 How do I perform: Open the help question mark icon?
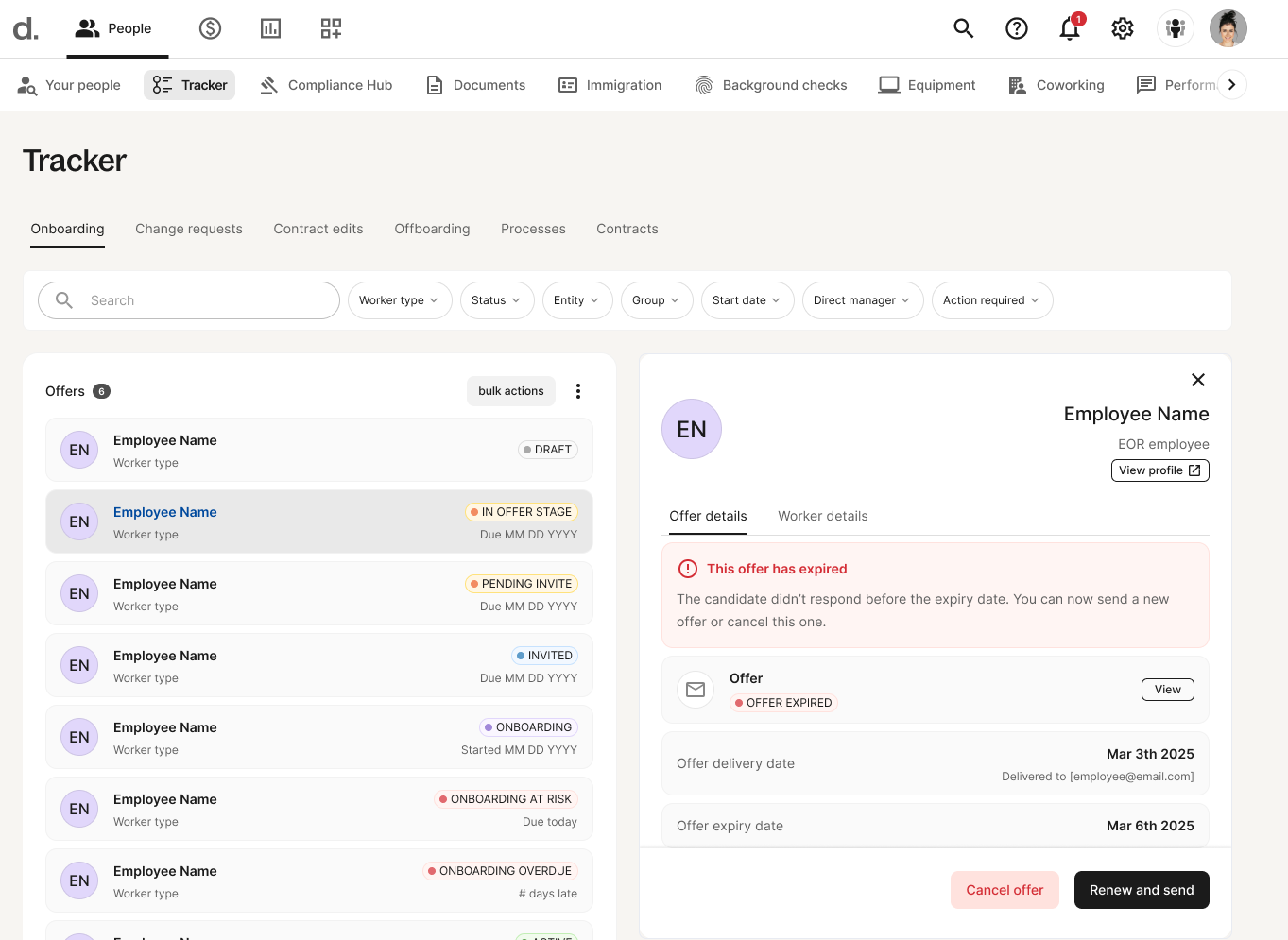(x=1016, y=28)
